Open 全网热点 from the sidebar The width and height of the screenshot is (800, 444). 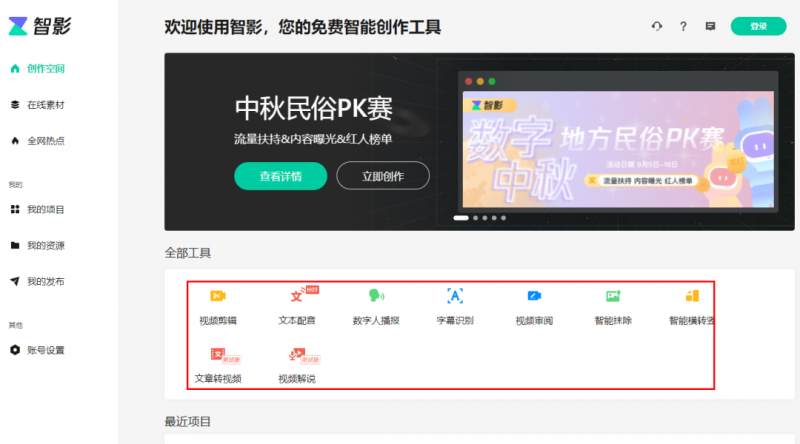pyautogui.click(x=45, y=140)
